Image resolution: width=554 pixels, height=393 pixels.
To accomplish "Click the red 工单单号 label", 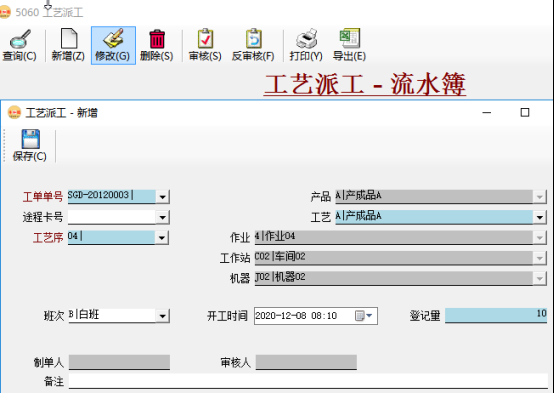I will click(43, 197).
